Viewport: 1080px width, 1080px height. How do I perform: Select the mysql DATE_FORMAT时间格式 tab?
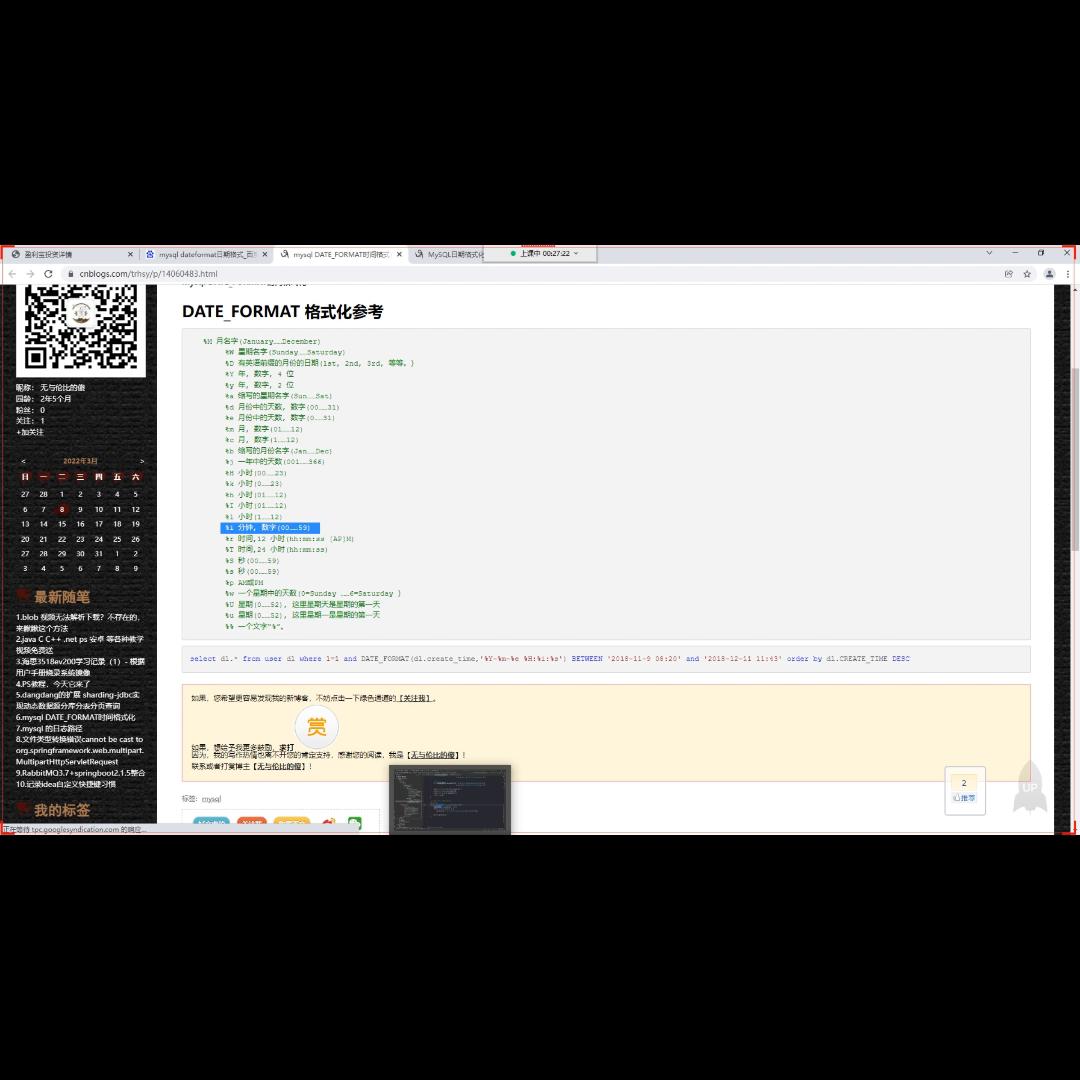(x=340, y=254)
